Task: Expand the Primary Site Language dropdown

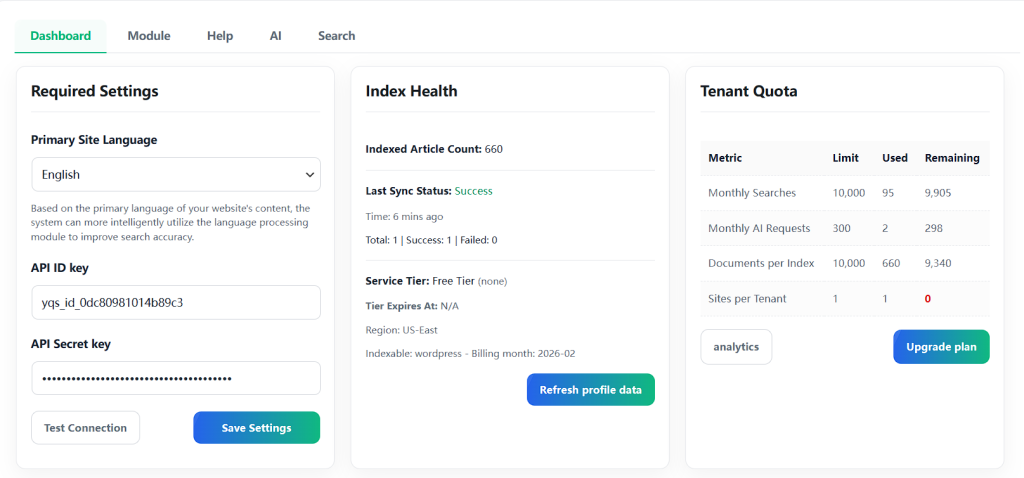Action: point(176,174)
